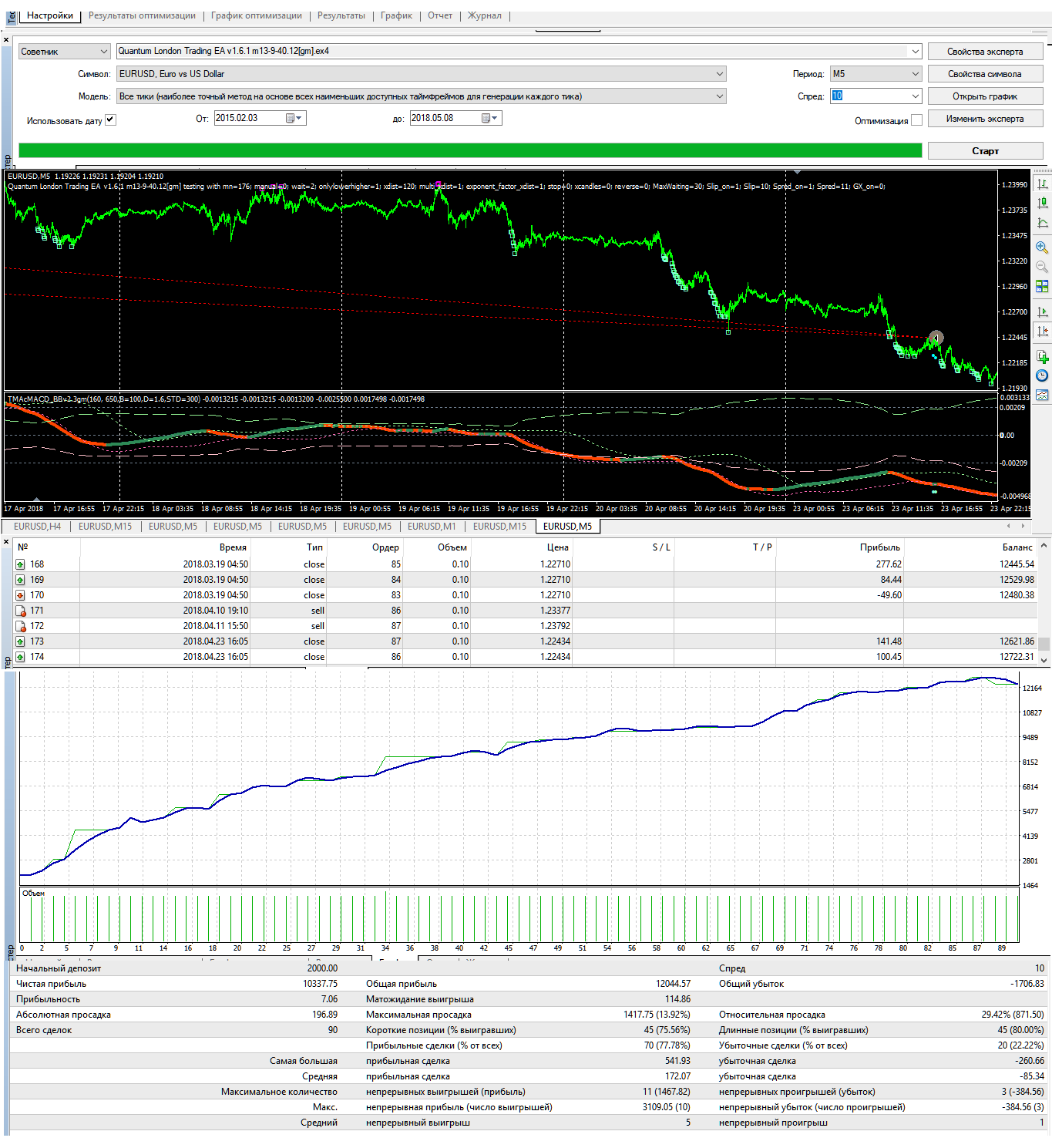Switch chart to line chart mode

[1042, 223]
